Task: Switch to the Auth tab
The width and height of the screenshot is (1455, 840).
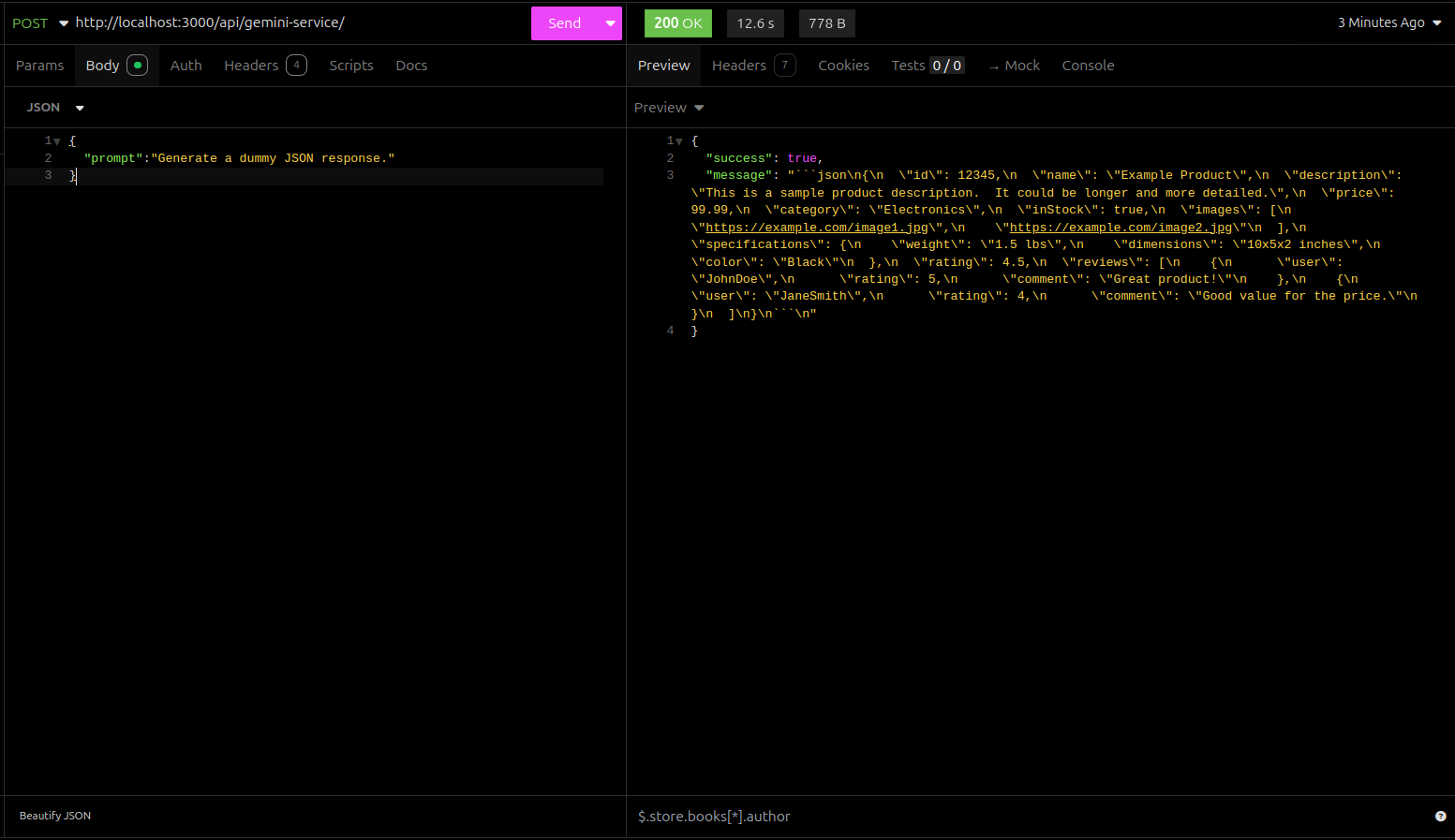Action: [x=186, y=65]
